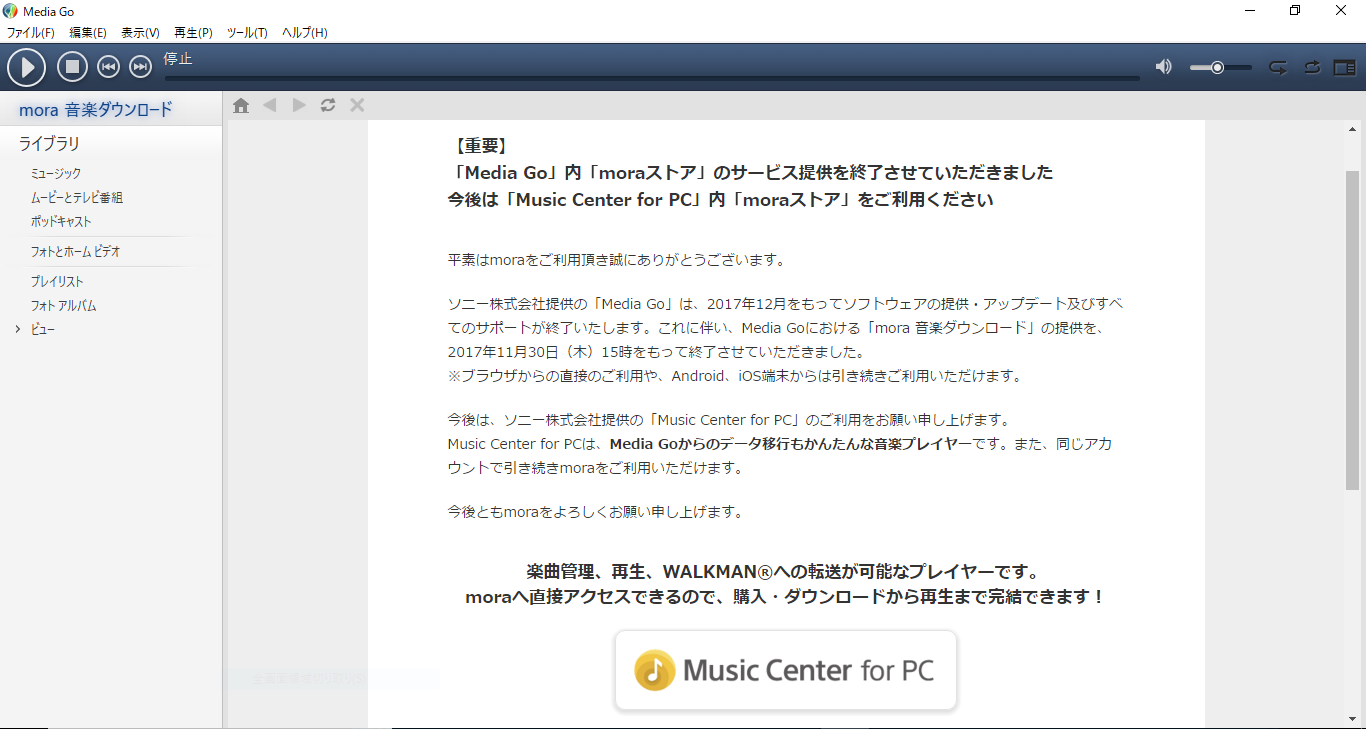Skip to the next track
Viewport: 1366px width, 729px height.
pos(141,67)
